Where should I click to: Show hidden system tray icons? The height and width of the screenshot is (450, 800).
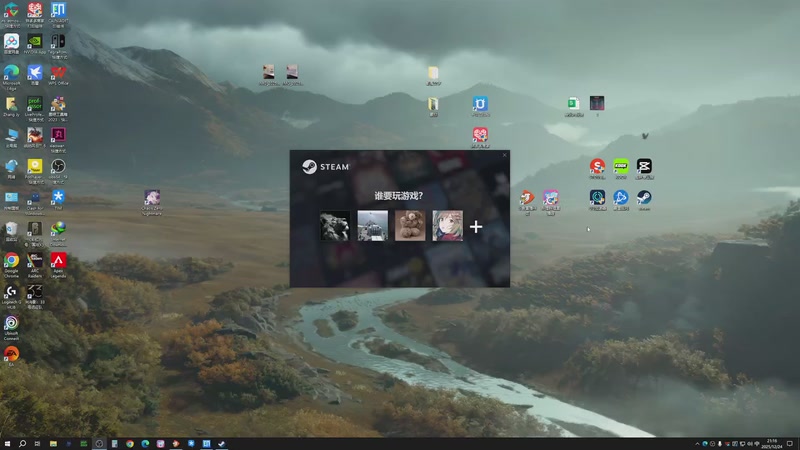pos(697,444)
